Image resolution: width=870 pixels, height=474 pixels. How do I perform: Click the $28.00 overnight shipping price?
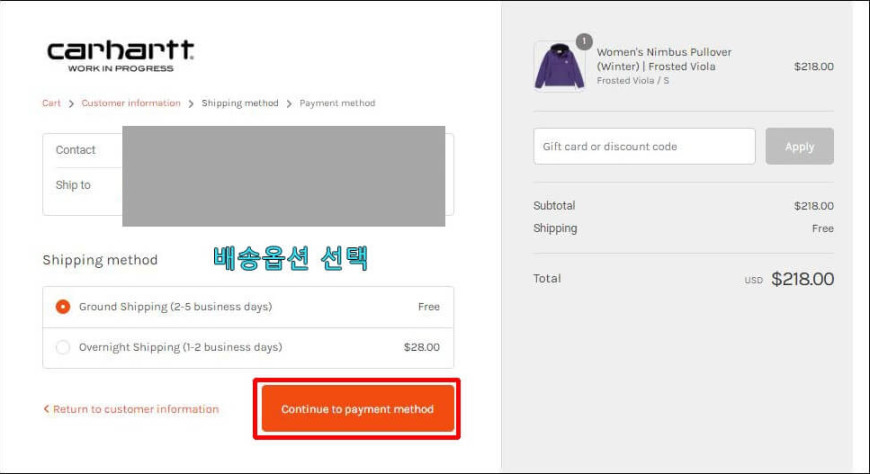(x=422, y=347)
